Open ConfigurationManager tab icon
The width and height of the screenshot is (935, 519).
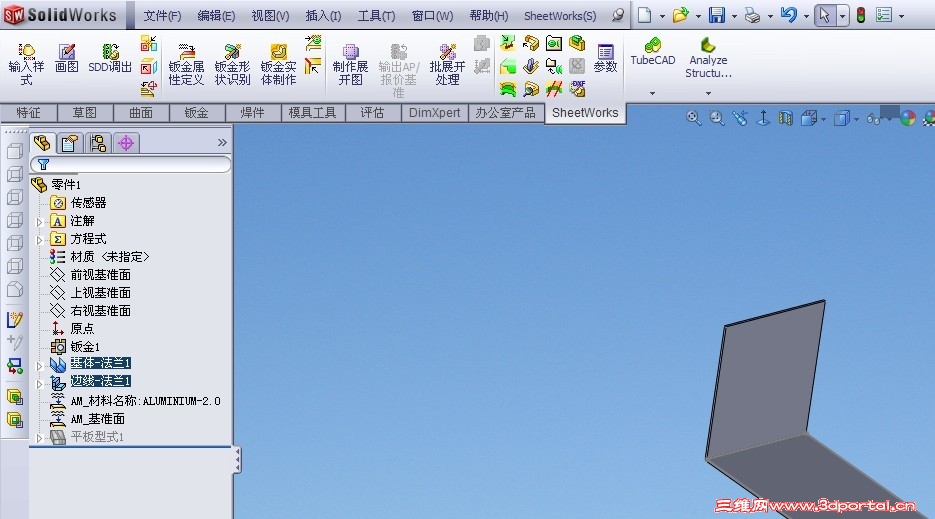point(98,143)
